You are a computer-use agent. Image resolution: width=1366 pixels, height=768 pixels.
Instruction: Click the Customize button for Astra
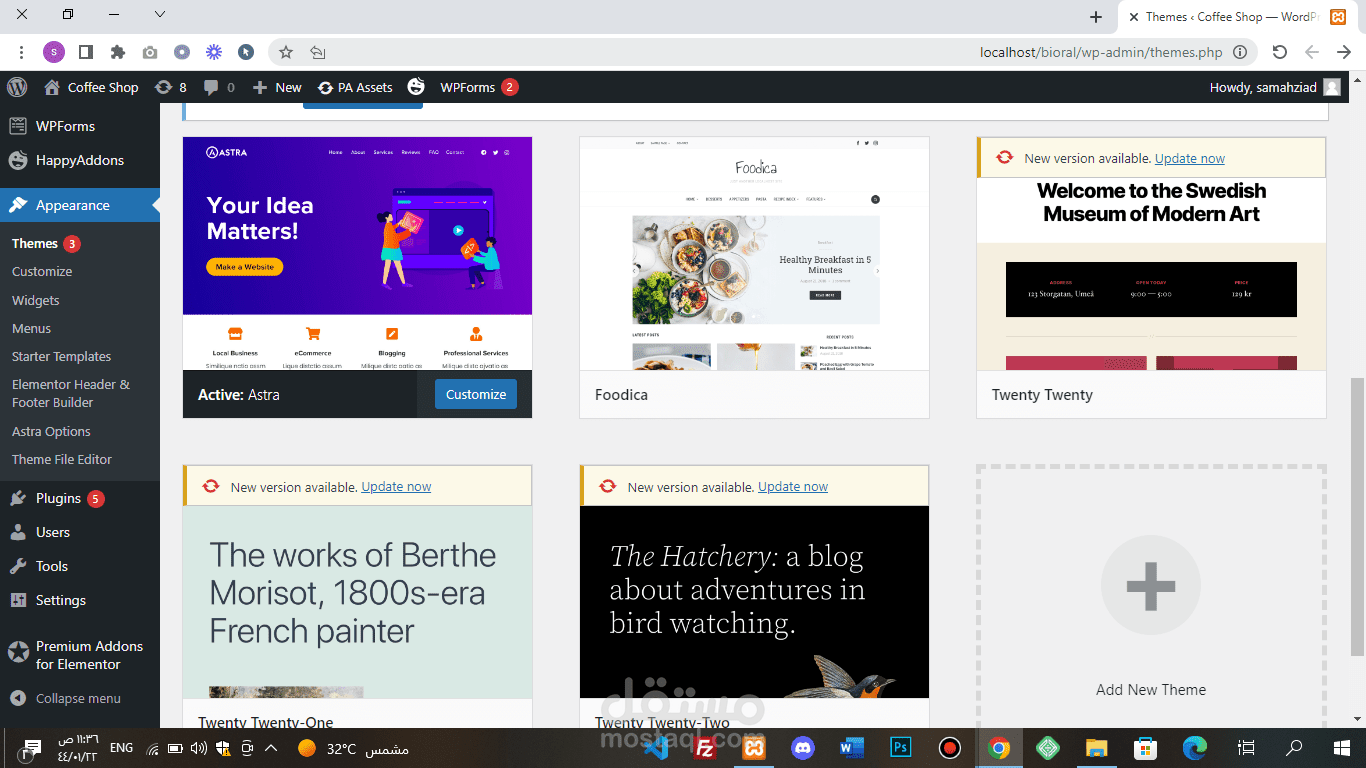(x=476, y=394)
